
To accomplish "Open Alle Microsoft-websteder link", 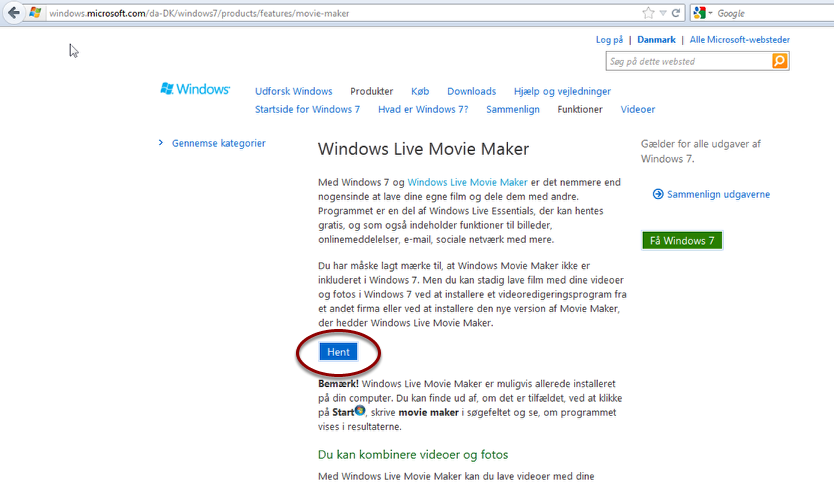I will point(739,40).
